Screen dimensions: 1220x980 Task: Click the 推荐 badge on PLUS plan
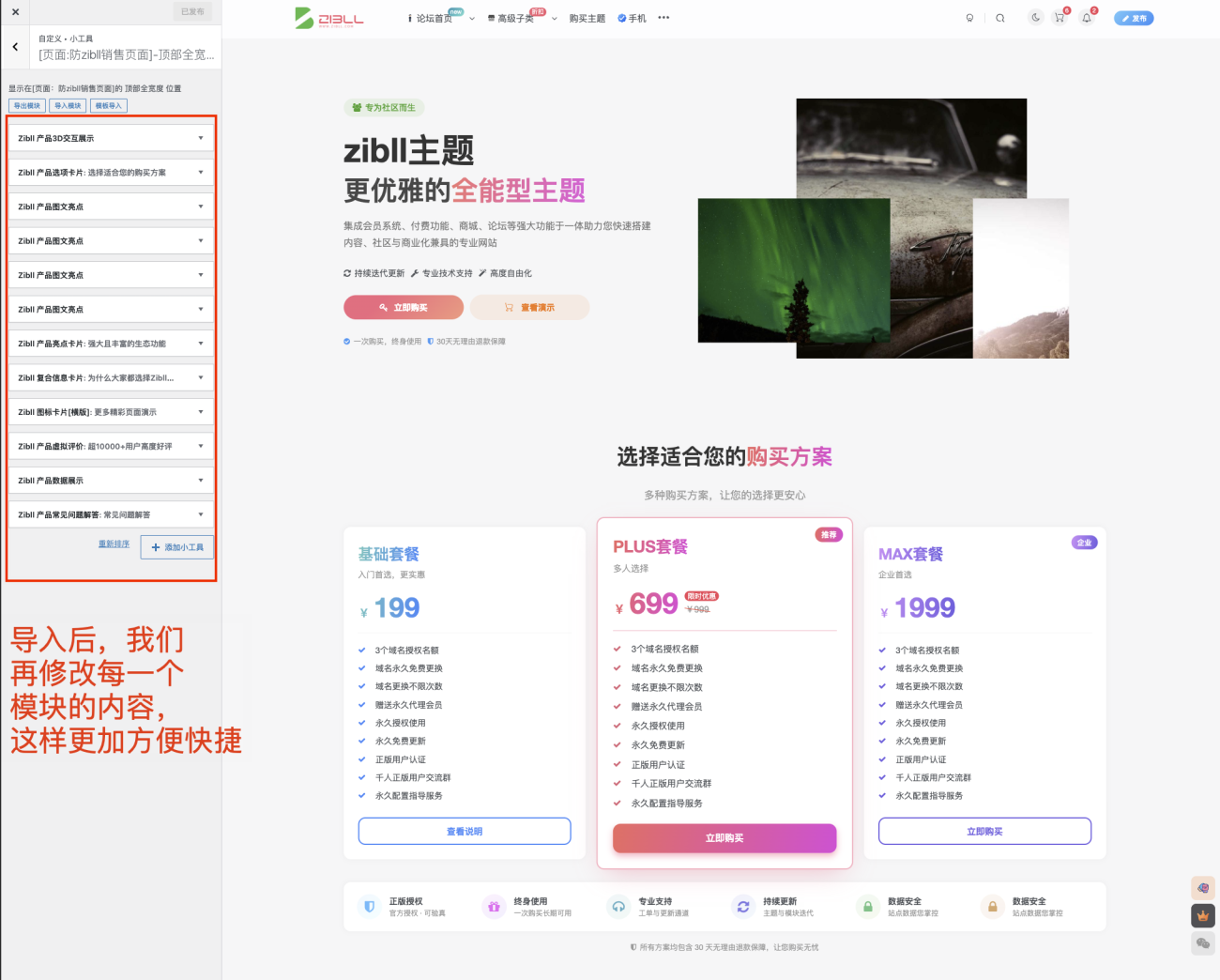(x=829, y=535)
